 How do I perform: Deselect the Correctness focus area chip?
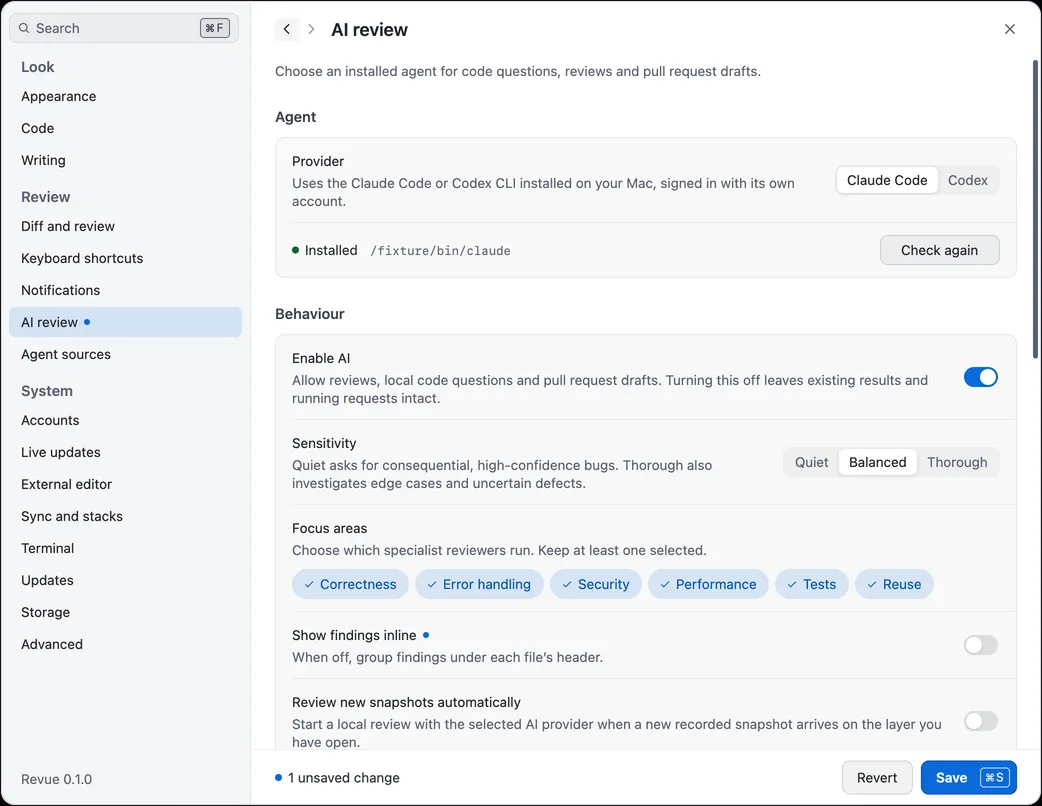pos(350,584)
